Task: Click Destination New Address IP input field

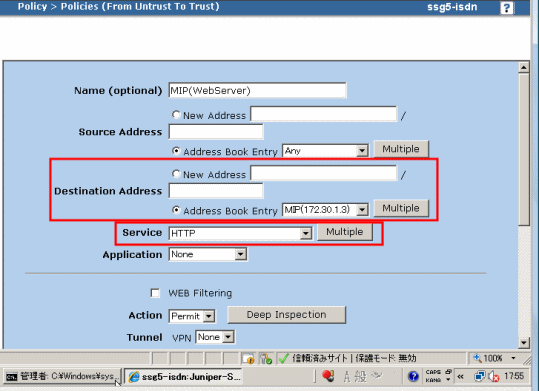Action: click(x=324, y=173)
